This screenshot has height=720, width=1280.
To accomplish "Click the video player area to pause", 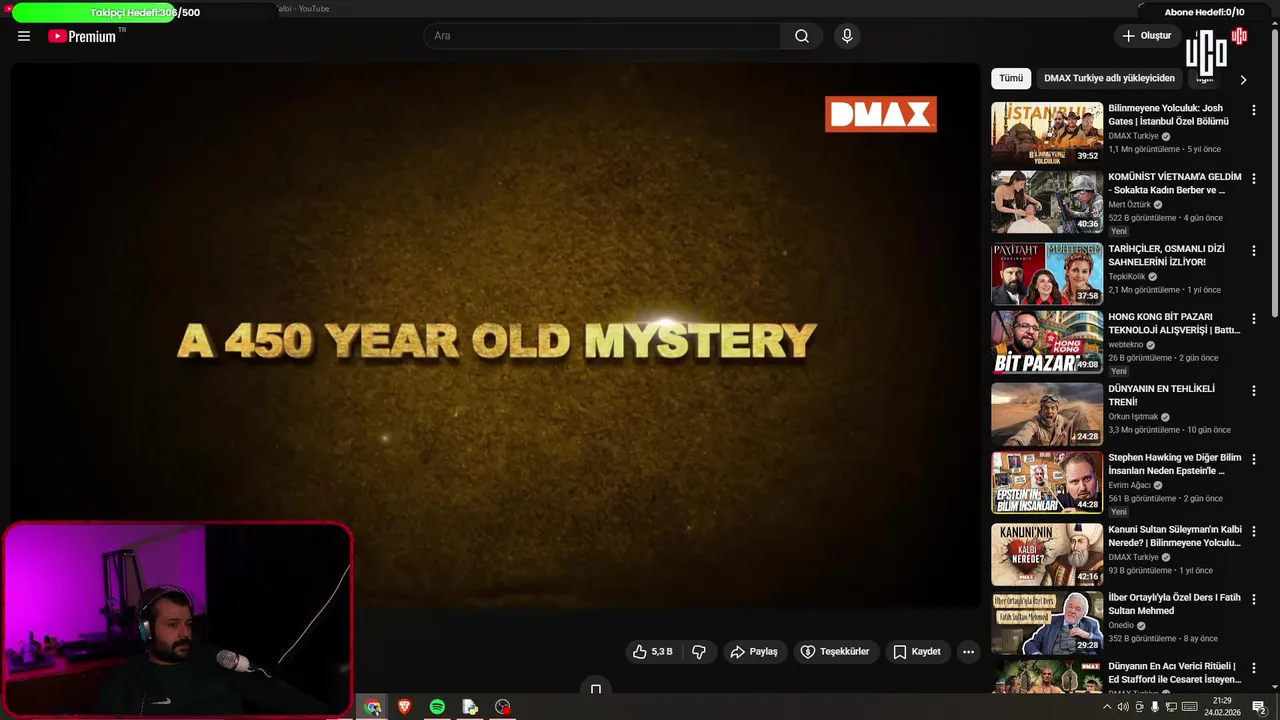I will 496,335.
